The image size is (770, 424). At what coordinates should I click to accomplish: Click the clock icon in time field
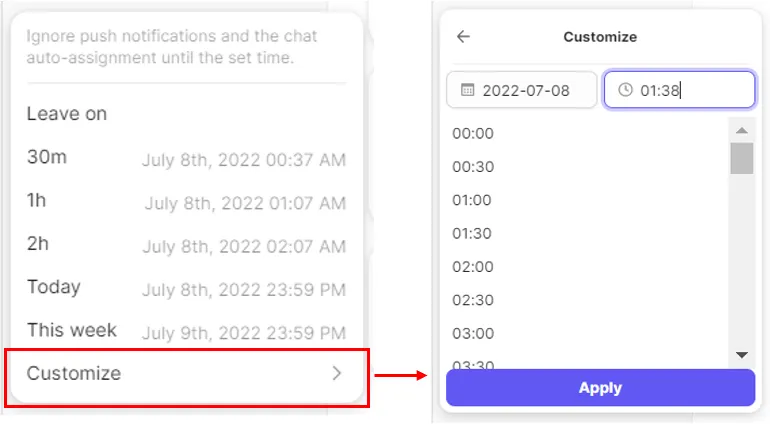click(x=626, y=90)
